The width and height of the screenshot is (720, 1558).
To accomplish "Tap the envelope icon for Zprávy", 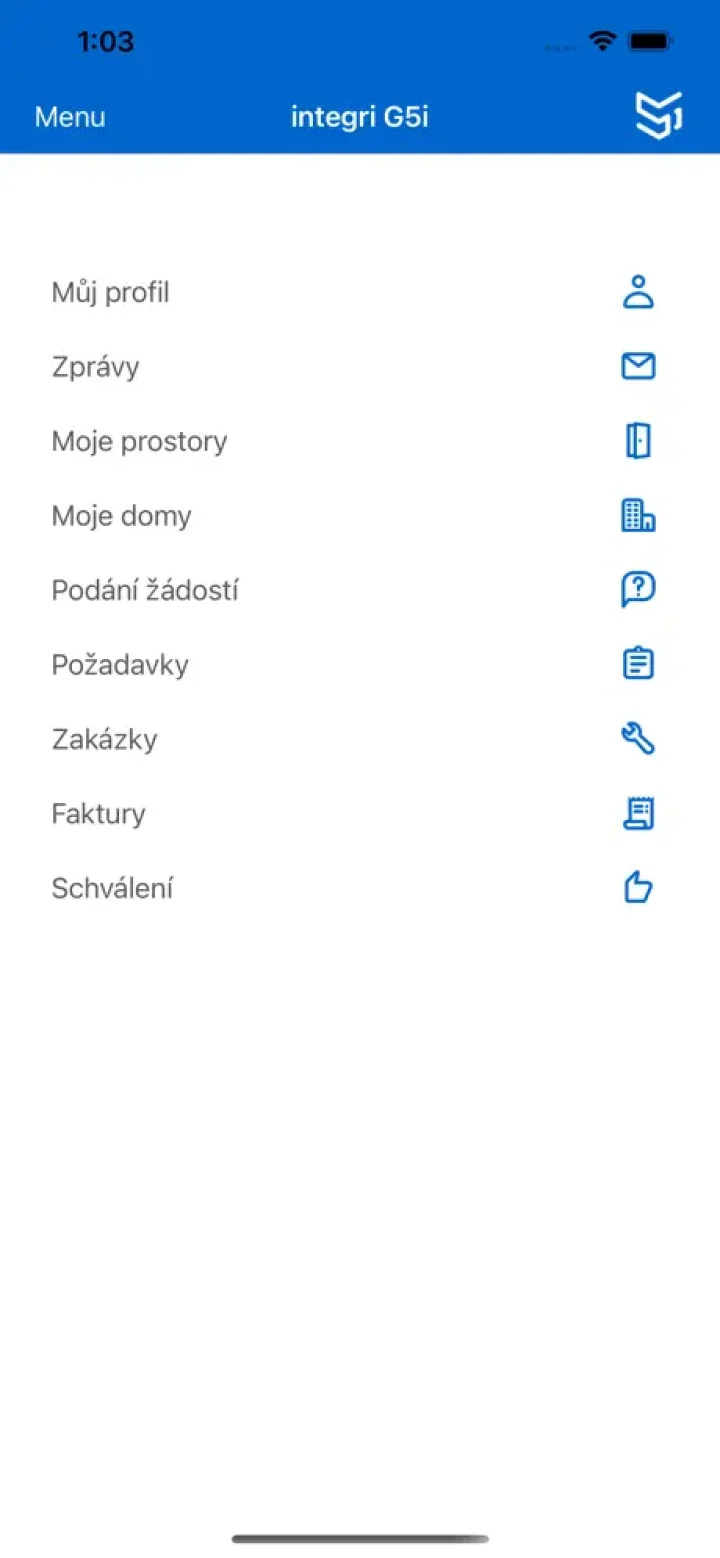I will coord(638,367).
